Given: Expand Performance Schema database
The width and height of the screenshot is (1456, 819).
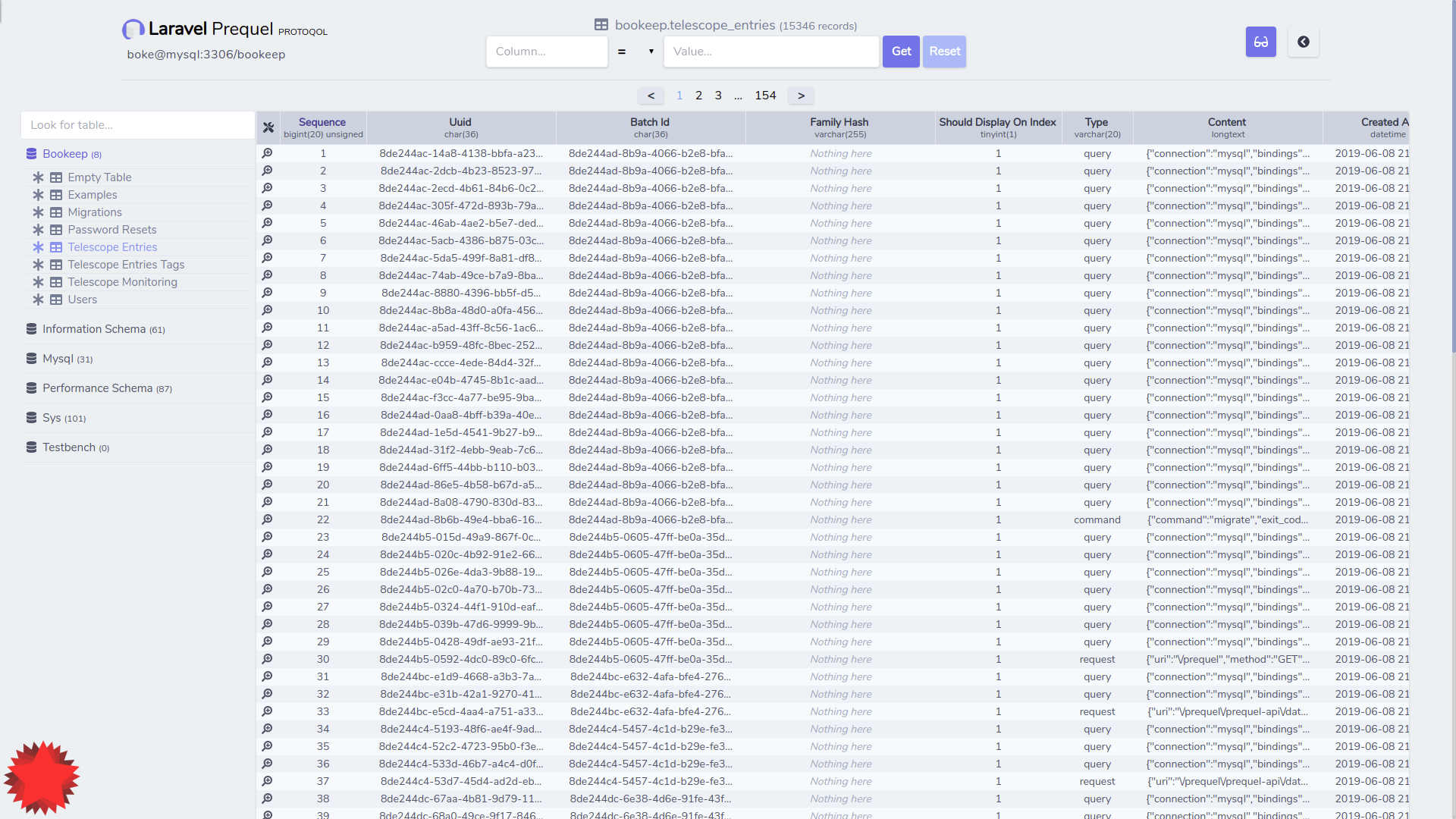Looking at the screenshot, I should (x=107, y=388).
